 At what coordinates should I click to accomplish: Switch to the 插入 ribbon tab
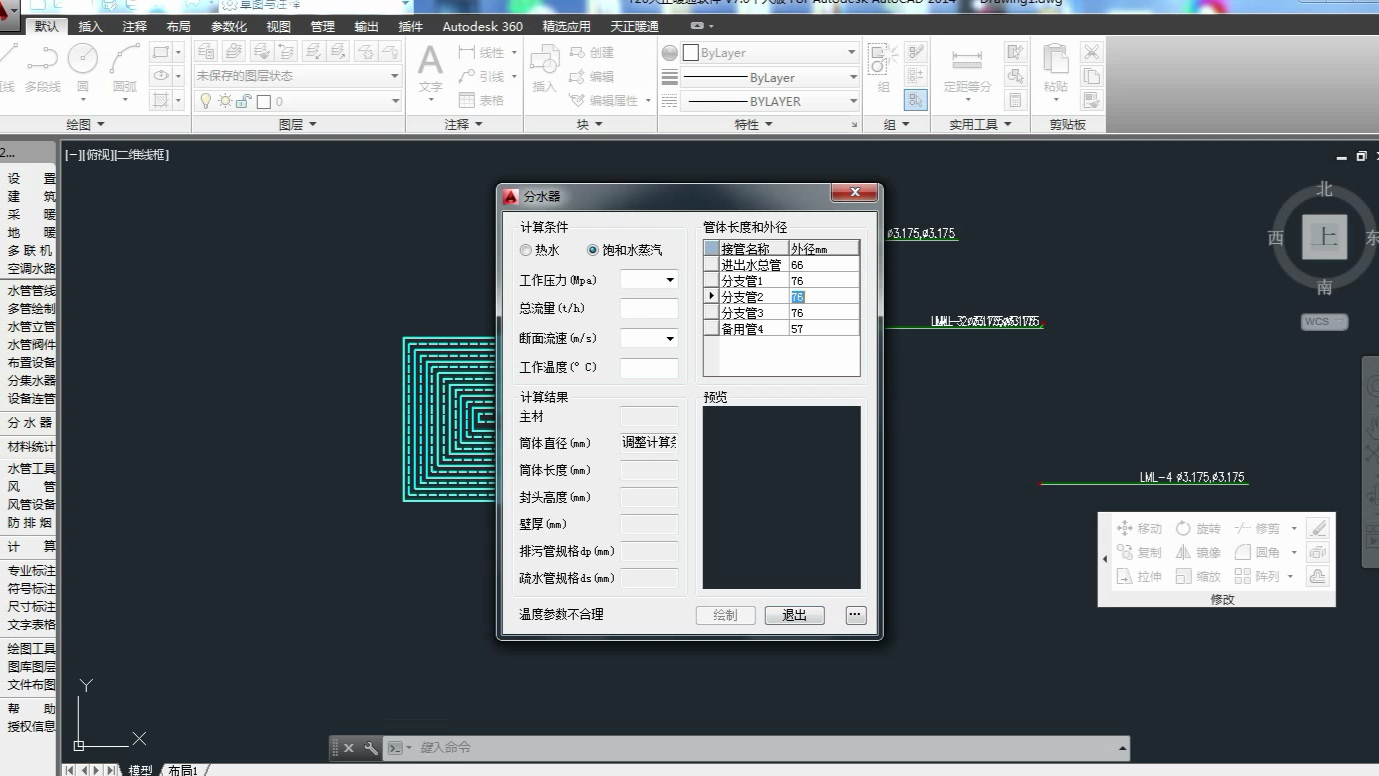pos(90,26)
